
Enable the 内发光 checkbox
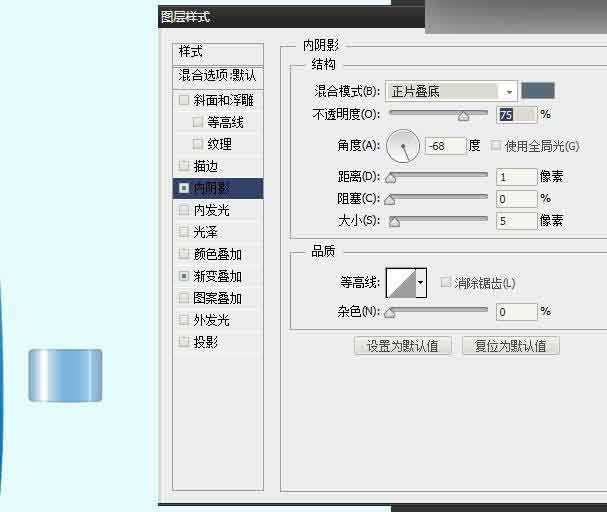coord(184,210)
